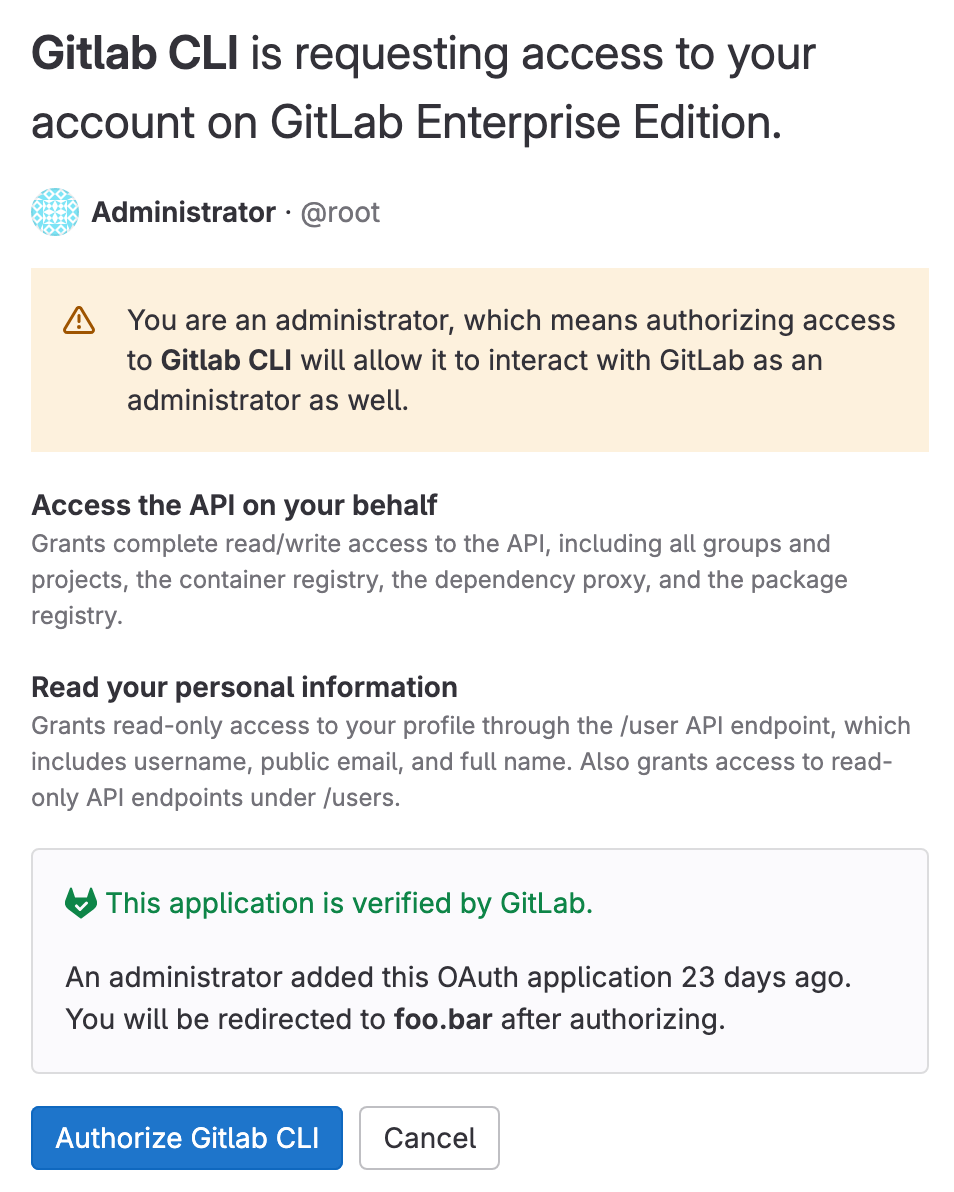Cancel the authorization request
This screenshot has height=1192, width=954.
point(429,1137)
